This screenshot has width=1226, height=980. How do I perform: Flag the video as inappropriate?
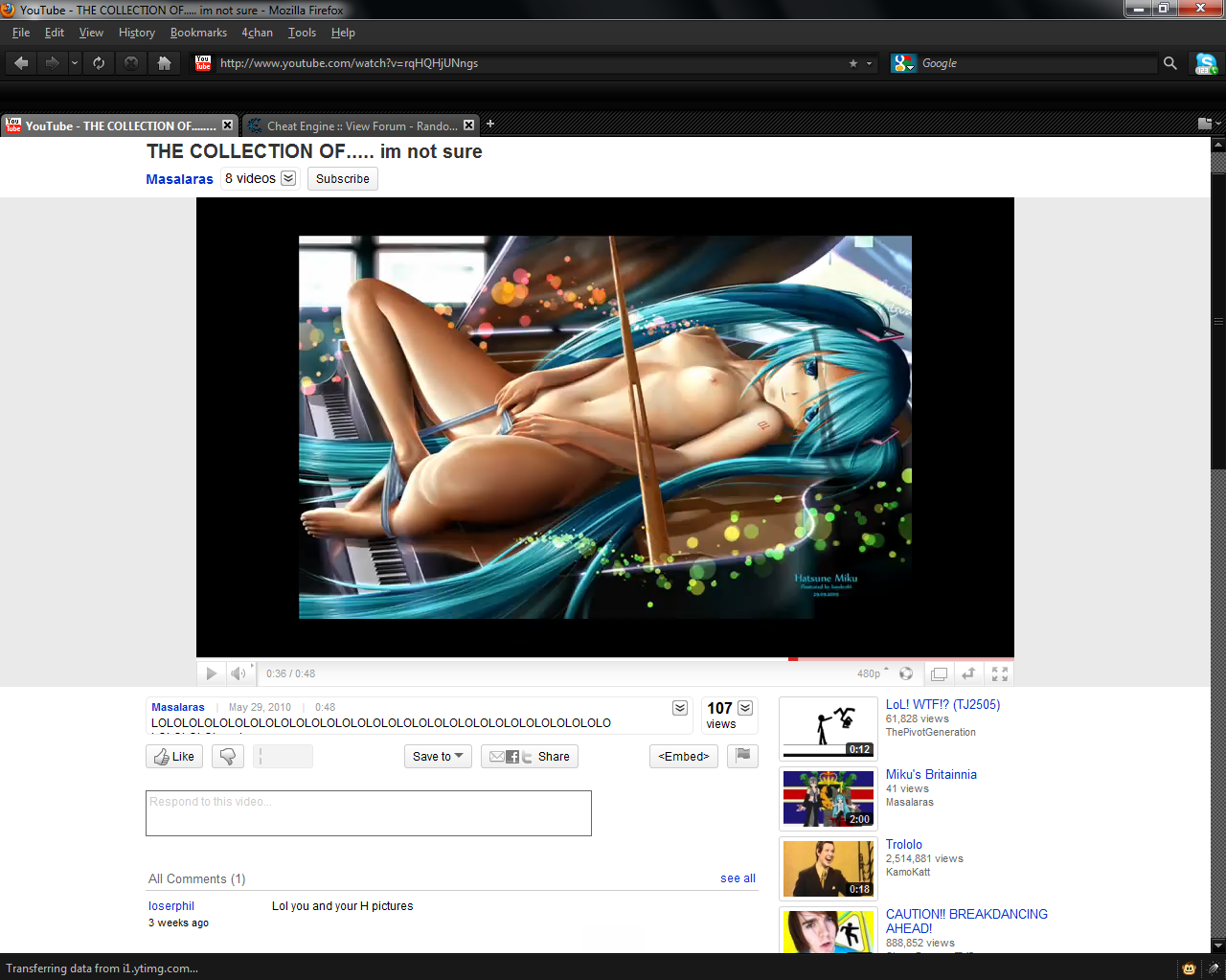click(742, 757)
